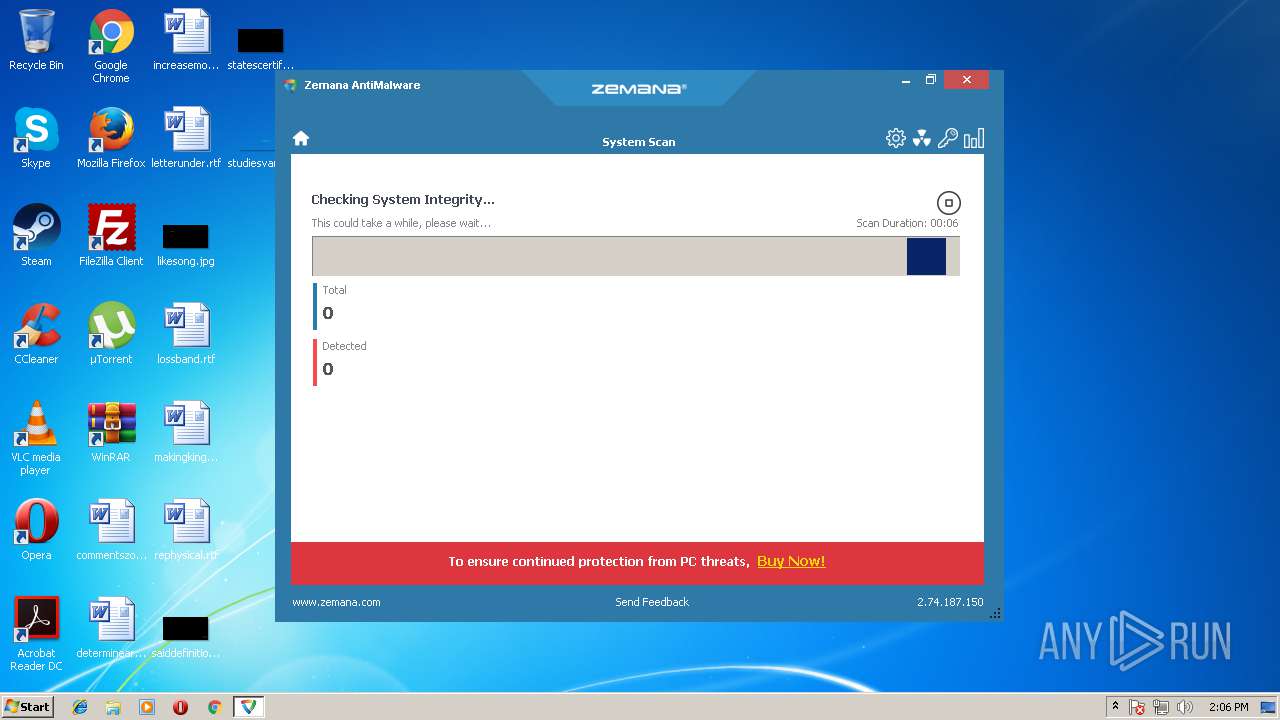Open the reports bar-chart icon

974,138
